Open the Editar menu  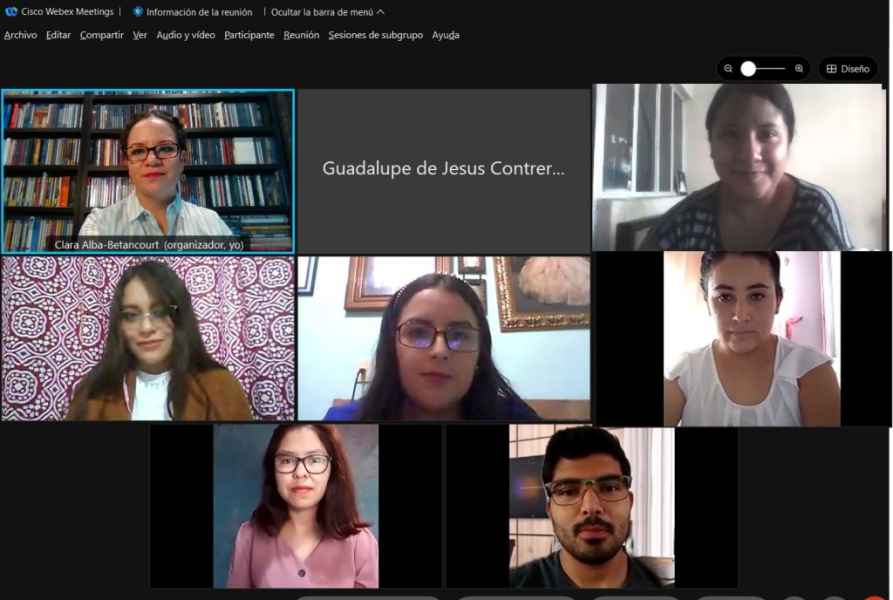[58, 35]
